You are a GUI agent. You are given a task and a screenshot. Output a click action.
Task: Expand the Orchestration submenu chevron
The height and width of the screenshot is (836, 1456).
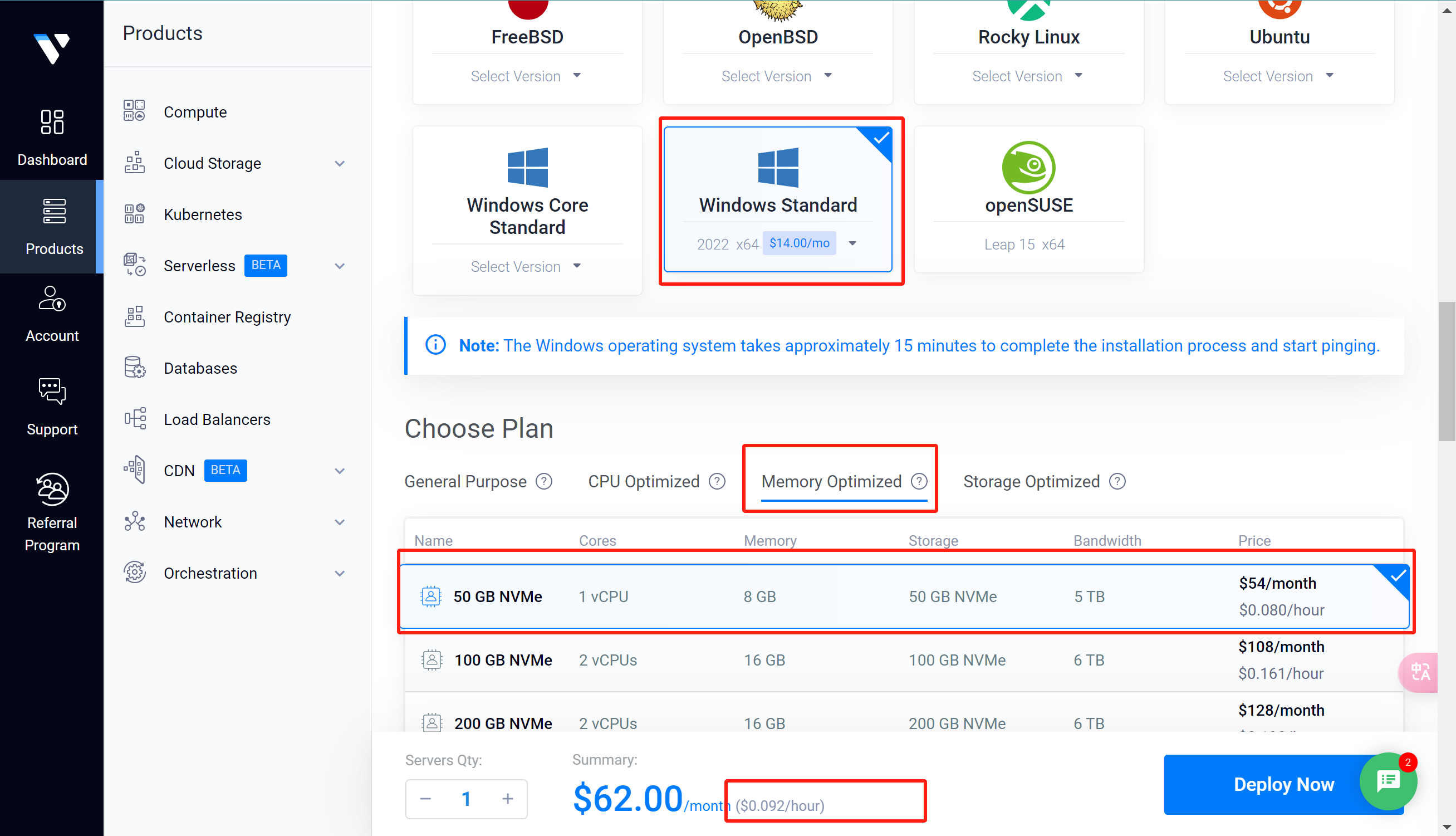(340, 573)
